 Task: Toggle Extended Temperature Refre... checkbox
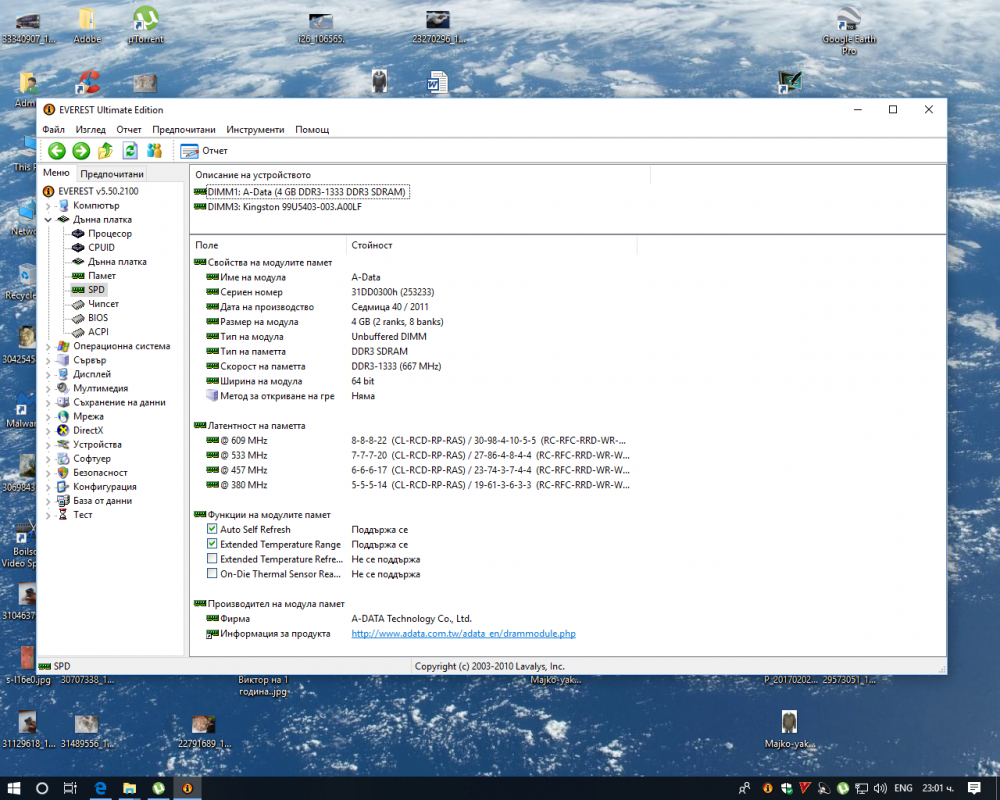(212, 559)
